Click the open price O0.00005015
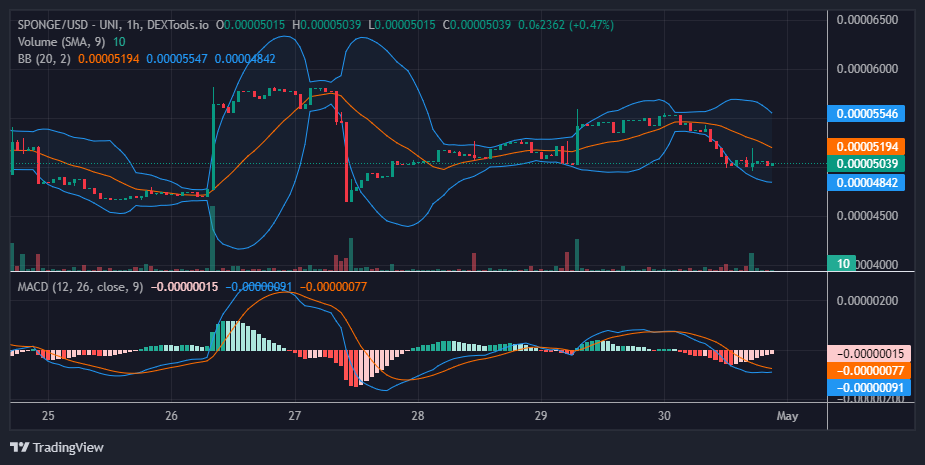 [250, 25]
